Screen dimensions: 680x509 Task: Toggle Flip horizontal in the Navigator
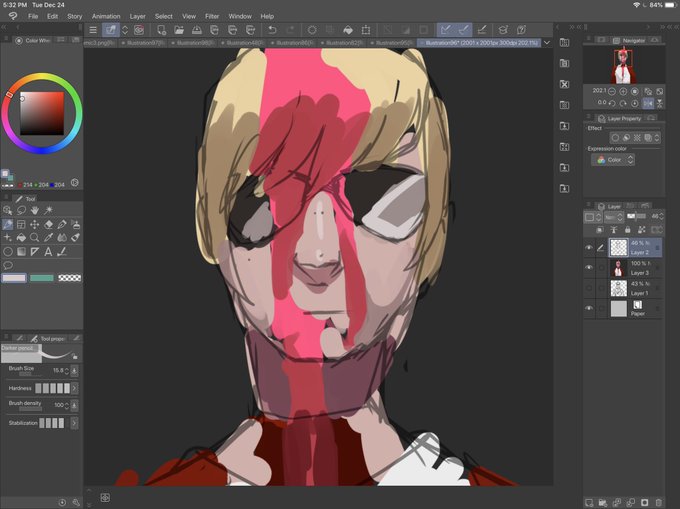click(648, 103)
